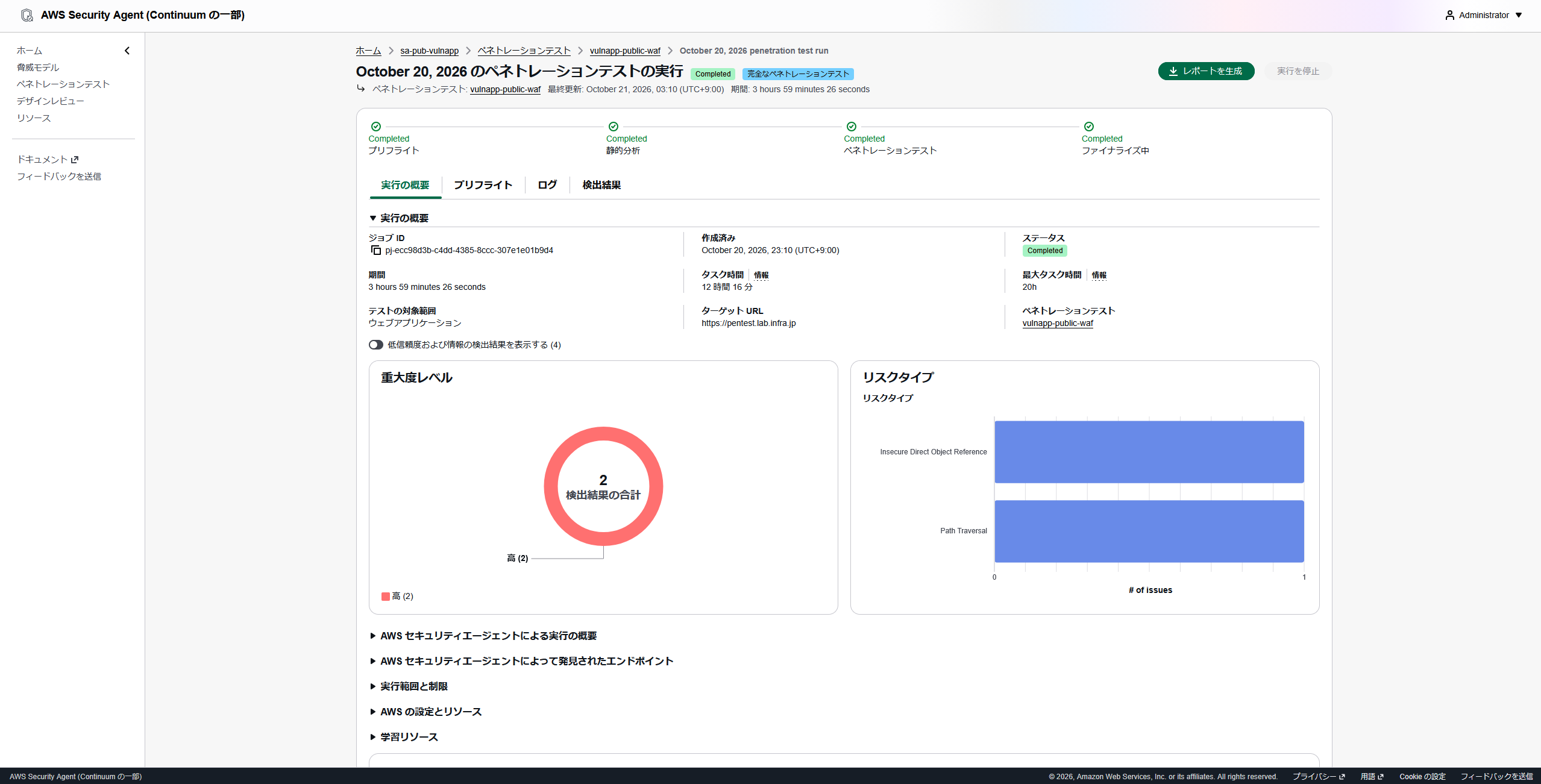The height and width of the screenshot is (784, 1541).
Task: Open ペネトレーションテスト breadcrumb link
Action: click(x=524, y=51)
